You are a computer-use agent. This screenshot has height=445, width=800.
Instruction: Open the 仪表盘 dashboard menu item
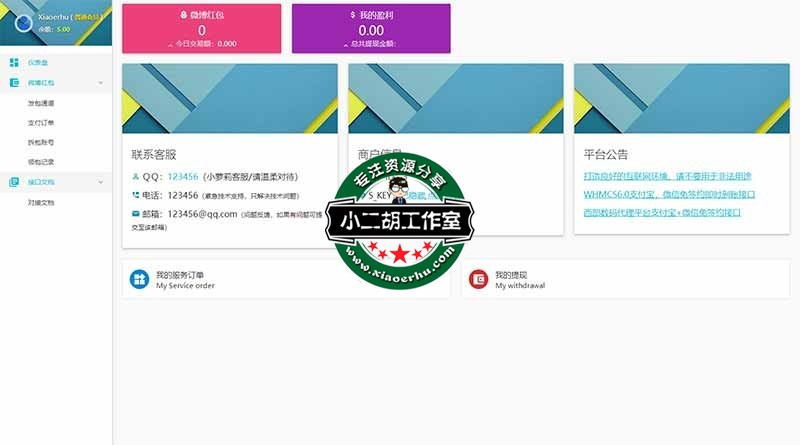point(39,62)
